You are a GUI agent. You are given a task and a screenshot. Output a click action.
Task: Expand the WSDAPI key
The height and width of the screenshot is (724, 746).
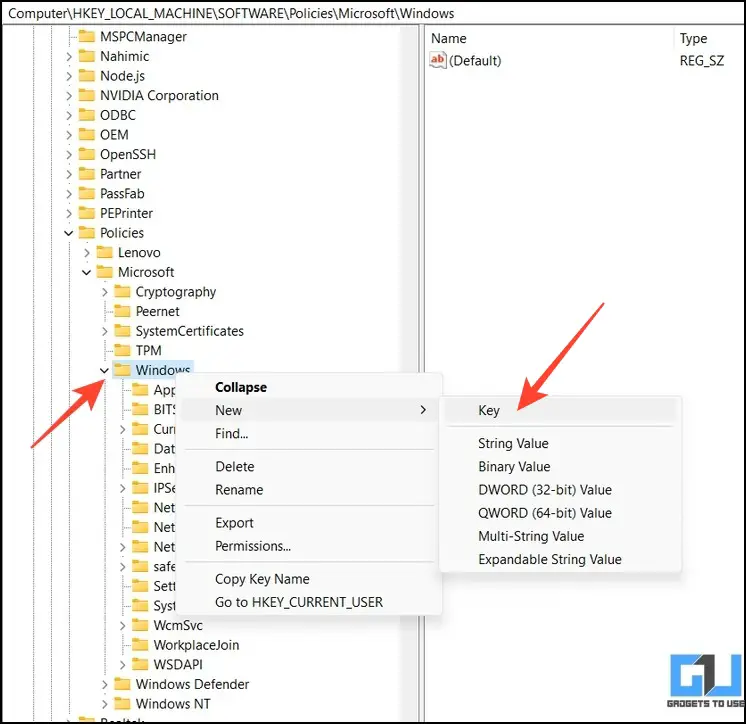point(122,665)
